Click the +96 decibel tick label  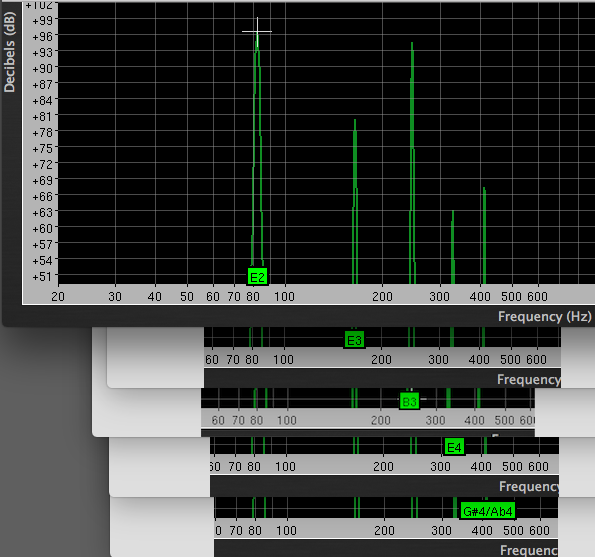(42, 36)
